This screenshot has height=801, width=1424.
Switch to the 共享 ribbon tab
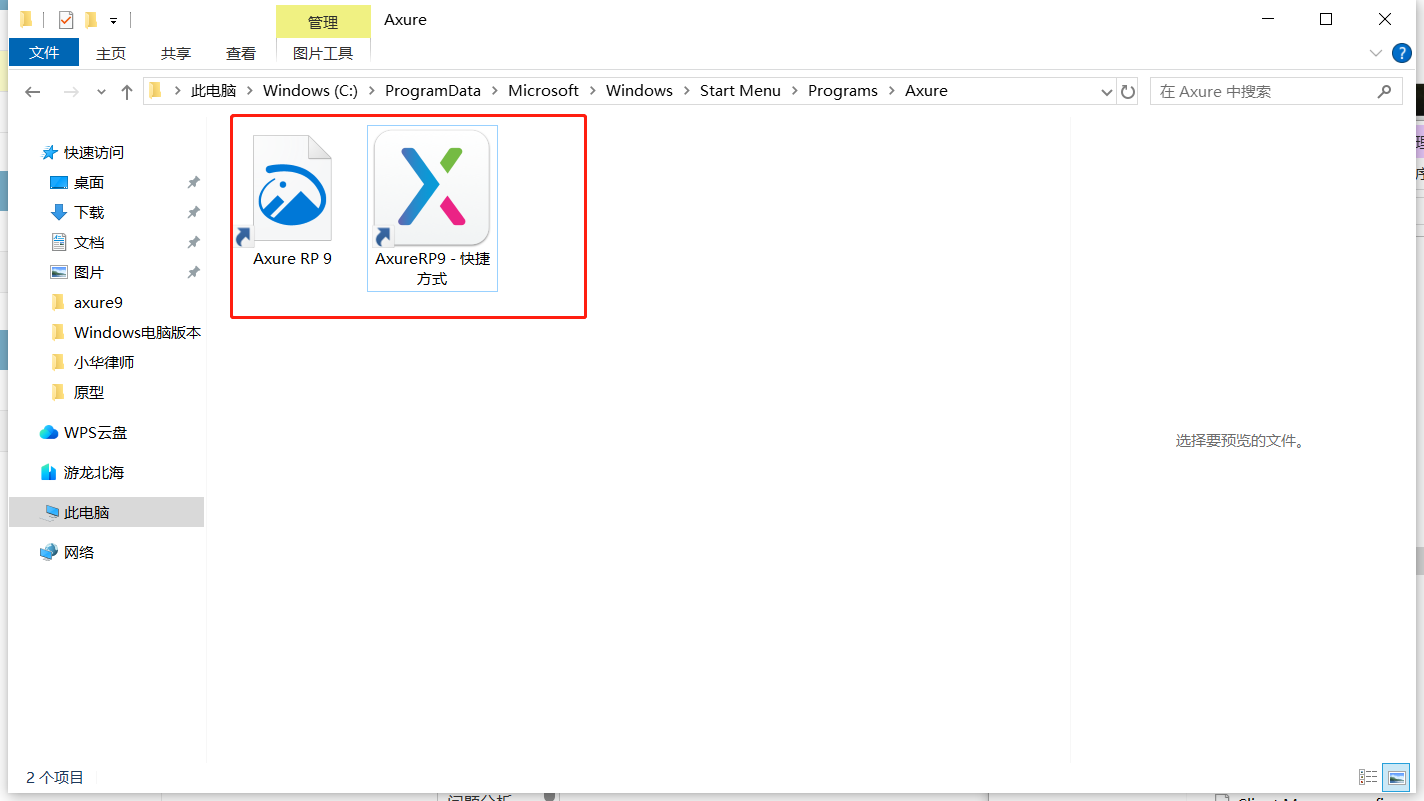click(x=176, y=53)
